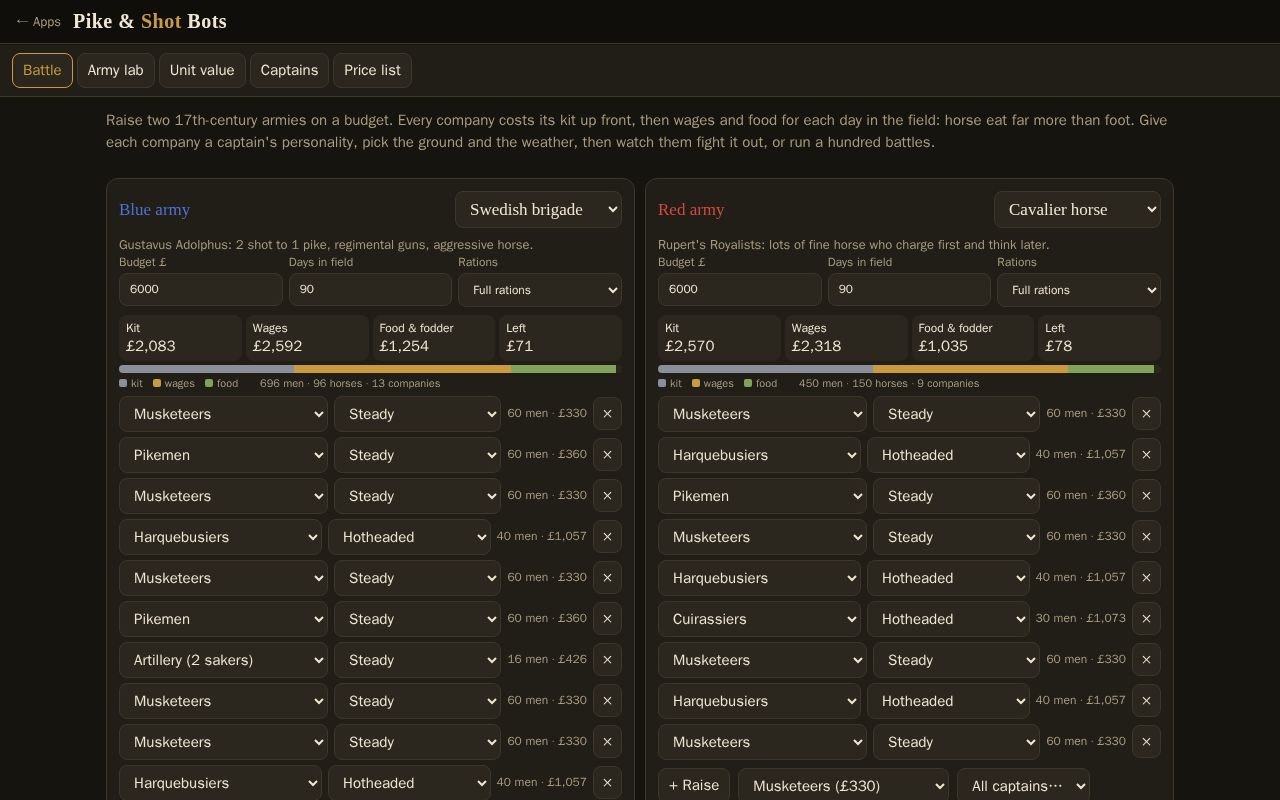Open Musketeers (£330) raise-unit dropdown
The width and height of the screenshot is (1280, 800).
[843, 786]
